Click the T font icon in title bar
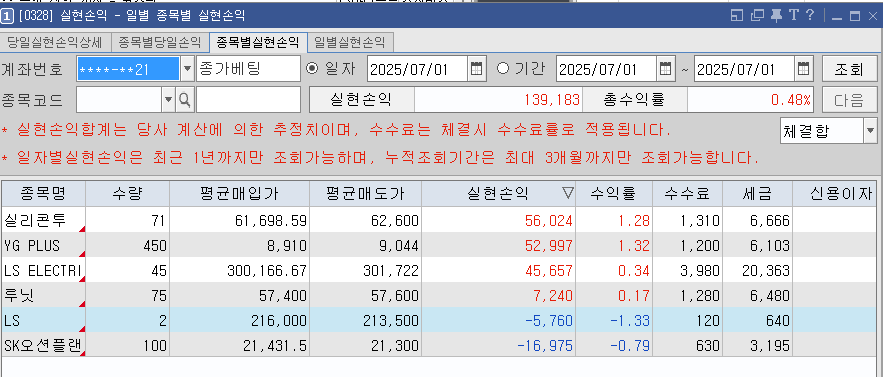 point(794,15)
